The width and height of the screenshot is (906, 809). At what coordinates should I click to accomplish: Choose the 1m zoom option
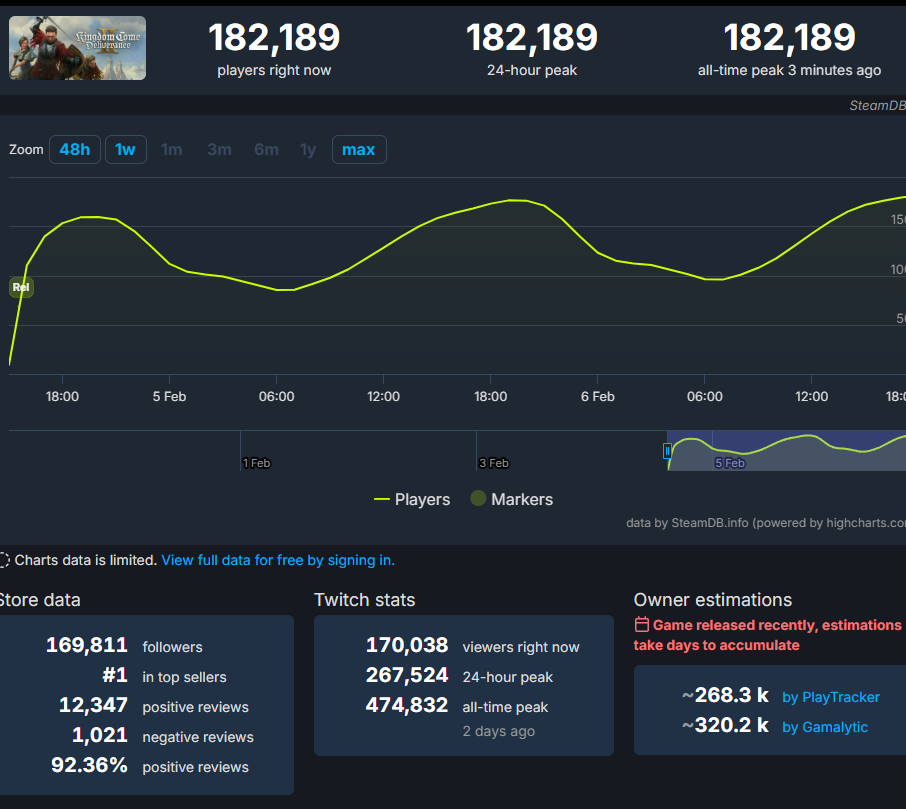pos(172,150)
